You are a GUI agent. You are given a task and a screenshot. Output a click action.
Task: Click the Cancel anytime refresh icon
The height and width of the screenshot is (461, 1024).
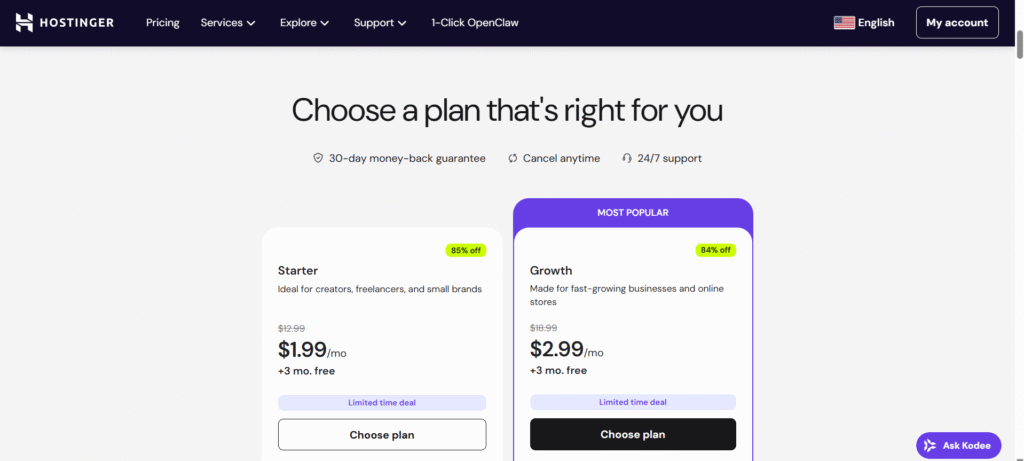click(x=512, y=158)
